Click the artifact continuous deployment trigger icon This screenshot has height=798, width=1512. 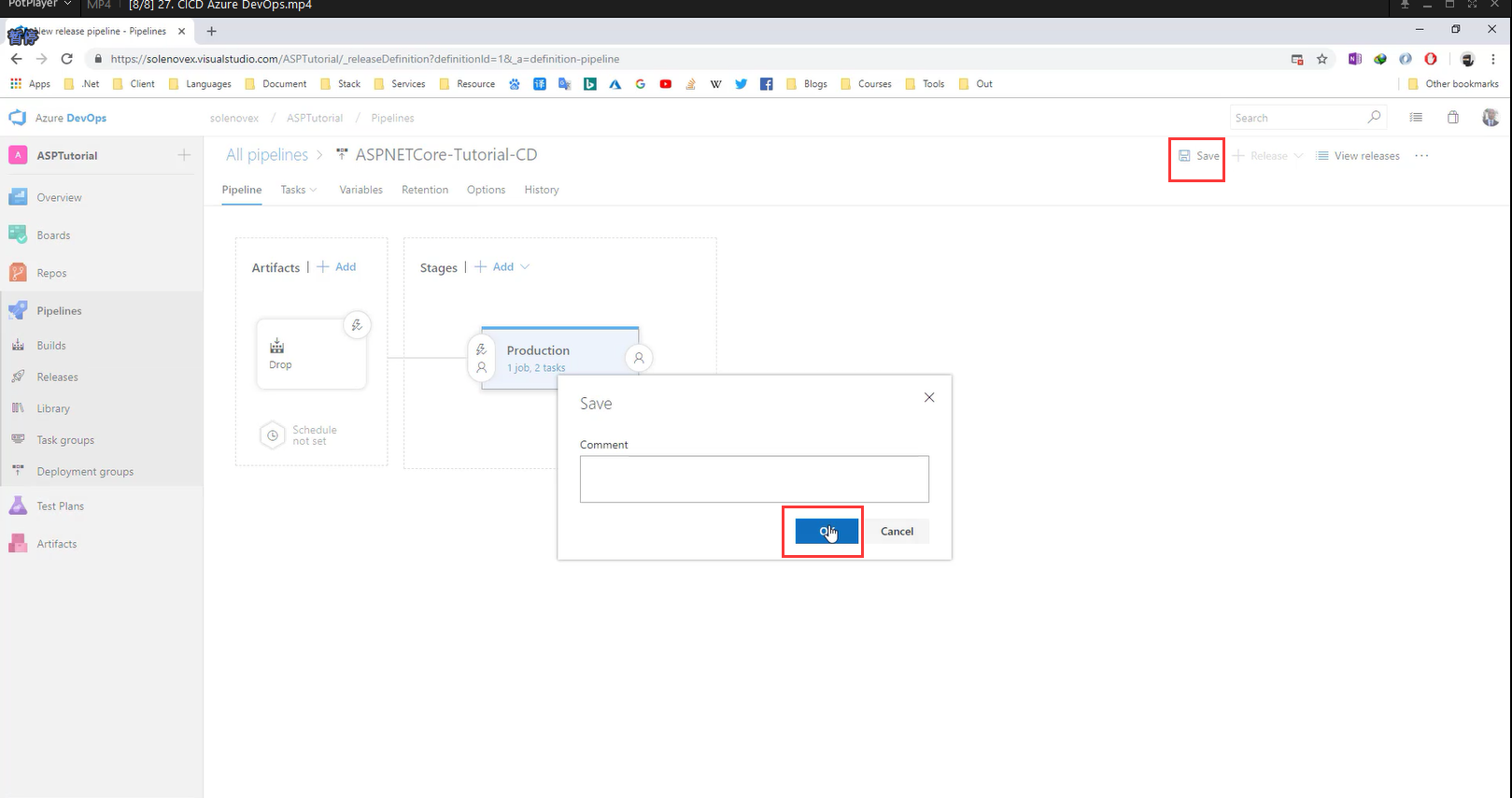point(356,325)
